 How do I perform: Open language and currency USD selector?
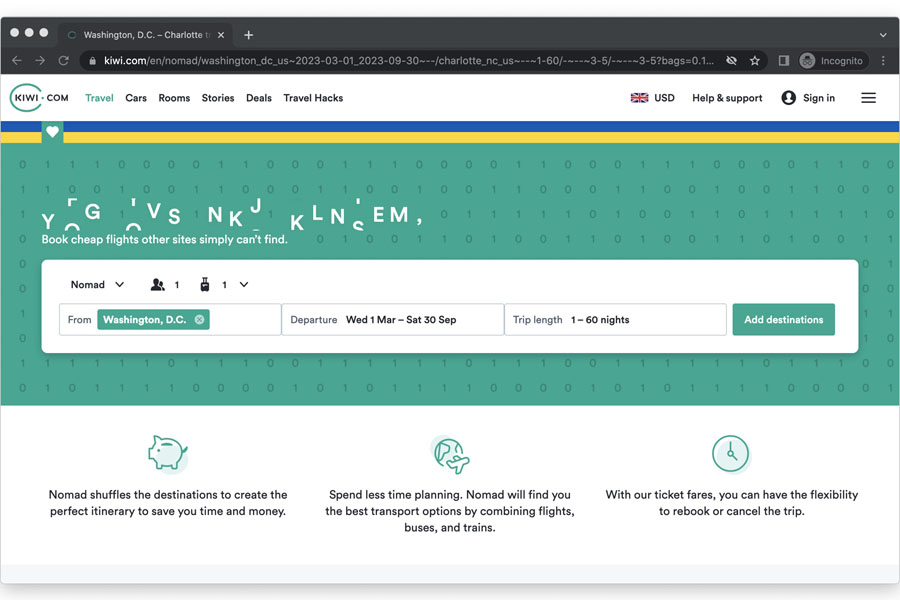click(x=652, y=98)
